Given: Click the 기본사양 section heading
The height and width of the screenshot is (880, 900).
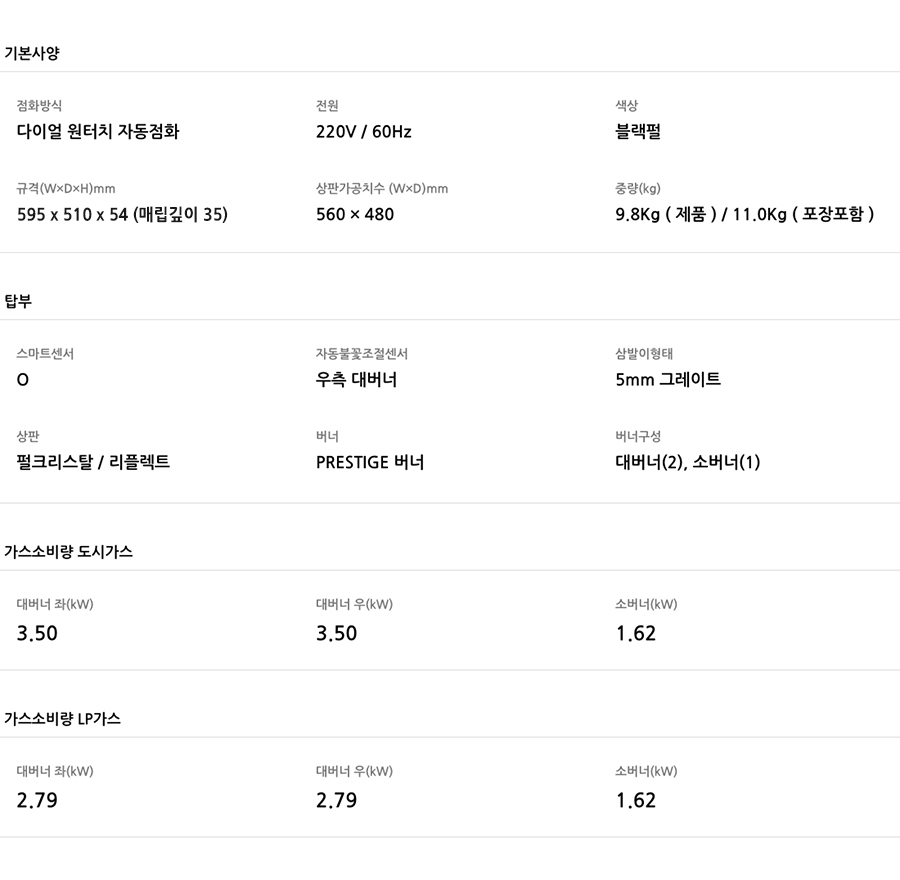Looking at the screenshot, I should coord(32,53).
